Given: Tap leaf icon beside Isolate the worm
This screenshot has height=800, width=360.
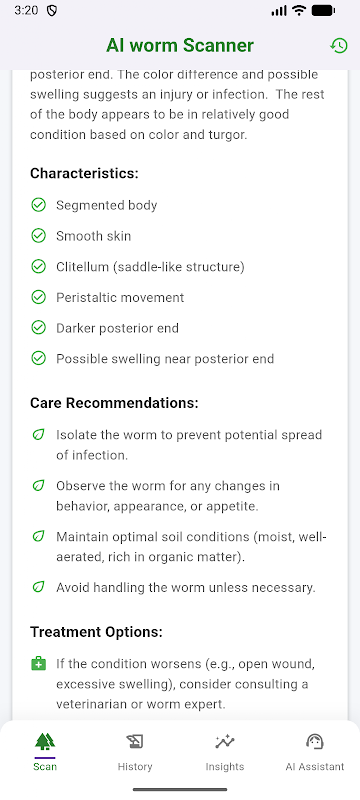Looking at the screenshot, I should (38, 435).
